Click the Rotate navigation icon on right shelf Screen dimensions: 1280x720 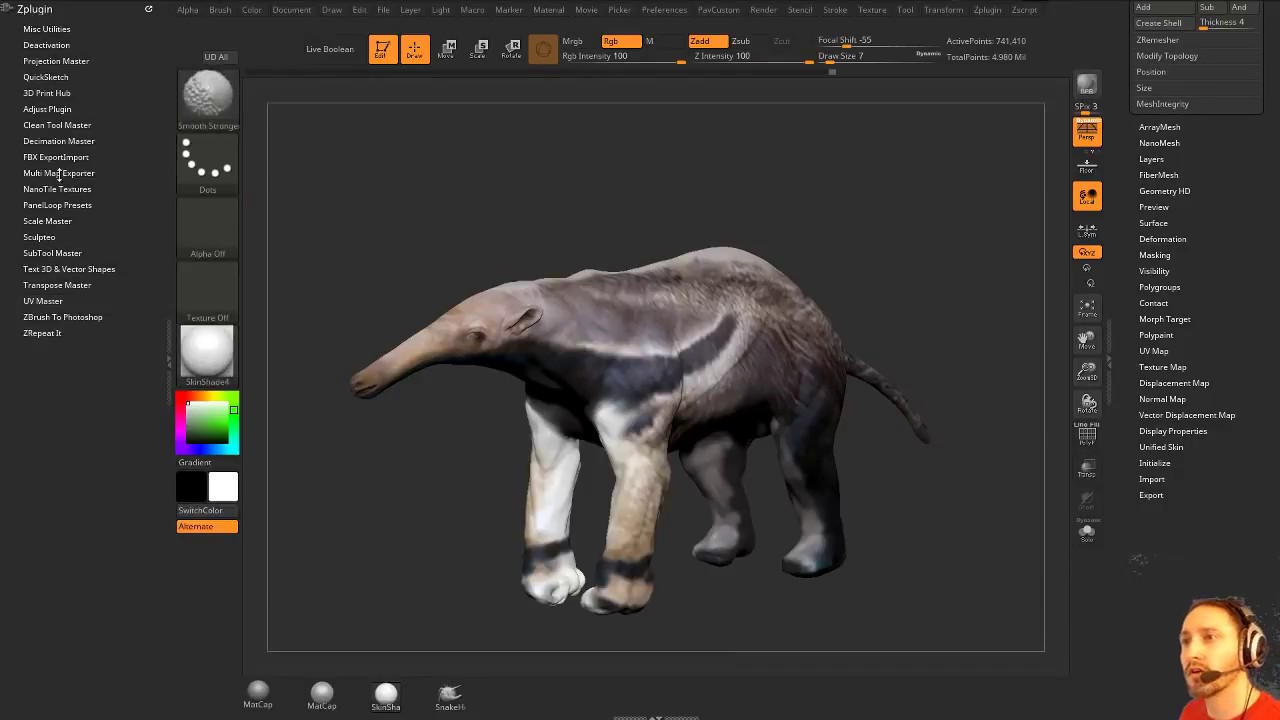click(1087, 404)
